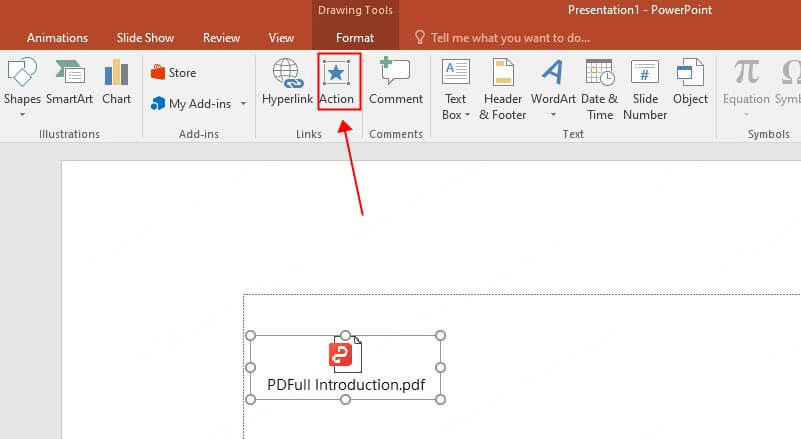Insert a Hyperlink

point(287,82)
